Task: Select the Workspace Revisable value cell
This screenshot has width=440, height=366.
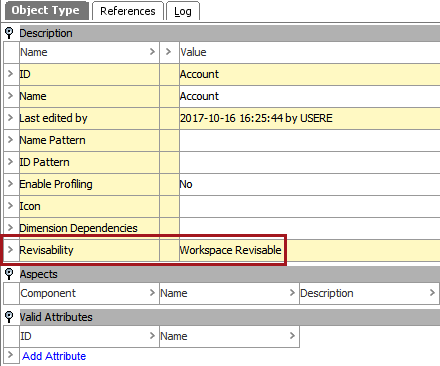Action: click(310, 250)
